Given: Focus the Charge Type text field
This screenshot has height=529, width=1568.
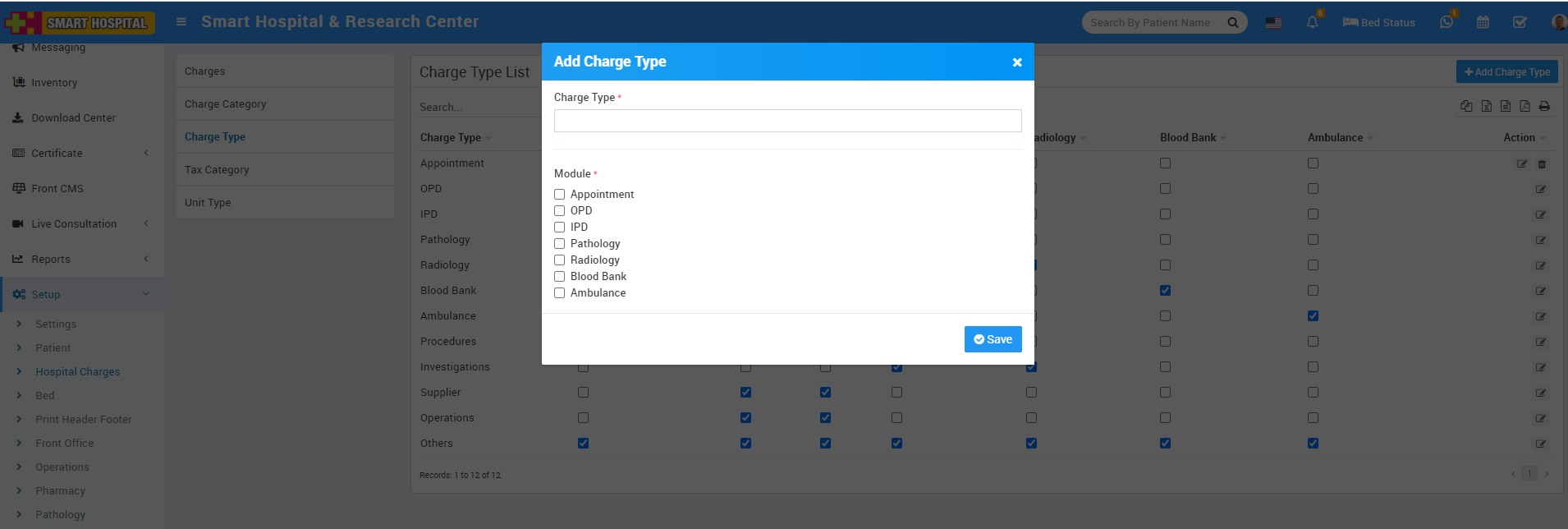Looking at the screenshot, I should [788, 121].
